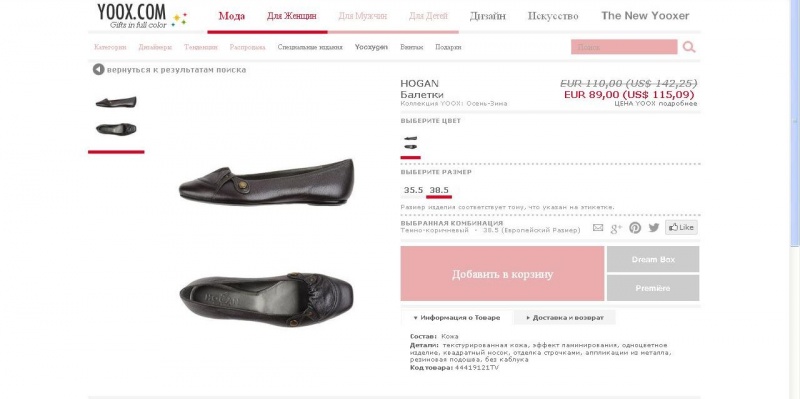Open the Категории menu
The image size is (800, 399).
click(110, 47)
